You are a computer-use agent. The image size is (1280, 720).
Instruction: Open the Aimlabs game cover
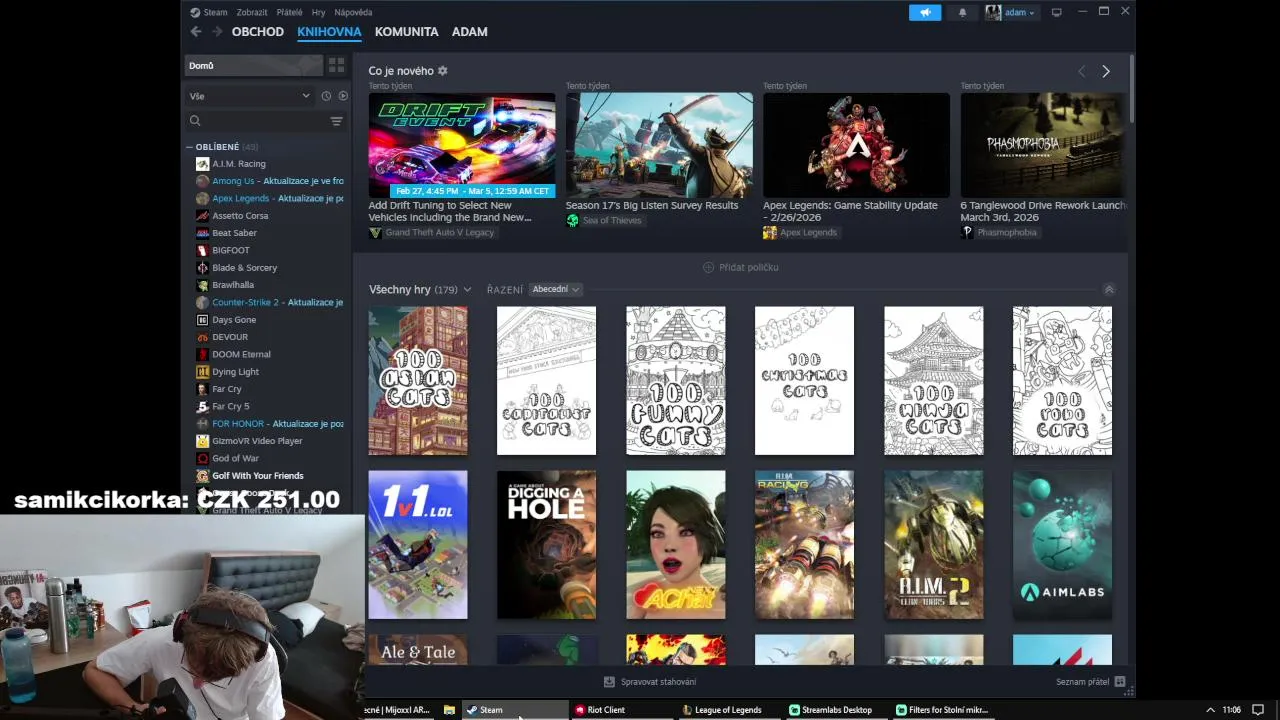[x=1062, y=545]
